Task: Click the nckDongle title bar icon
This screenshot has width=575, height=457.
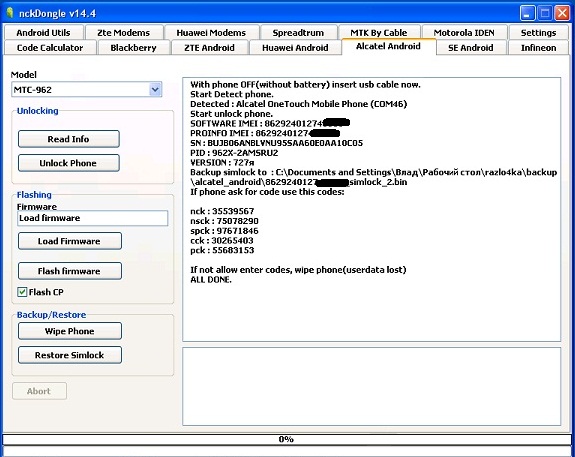Action: 10,13
